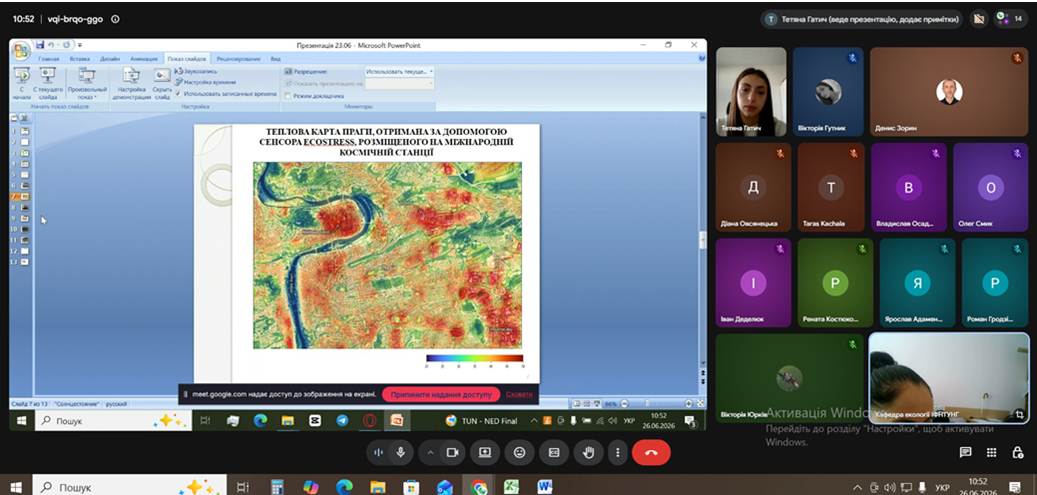Select the Word icon on taskbar
Image resolution: width=1037 pixels, height=495 pixels.
pyautogui.click(x=545, y=487)
